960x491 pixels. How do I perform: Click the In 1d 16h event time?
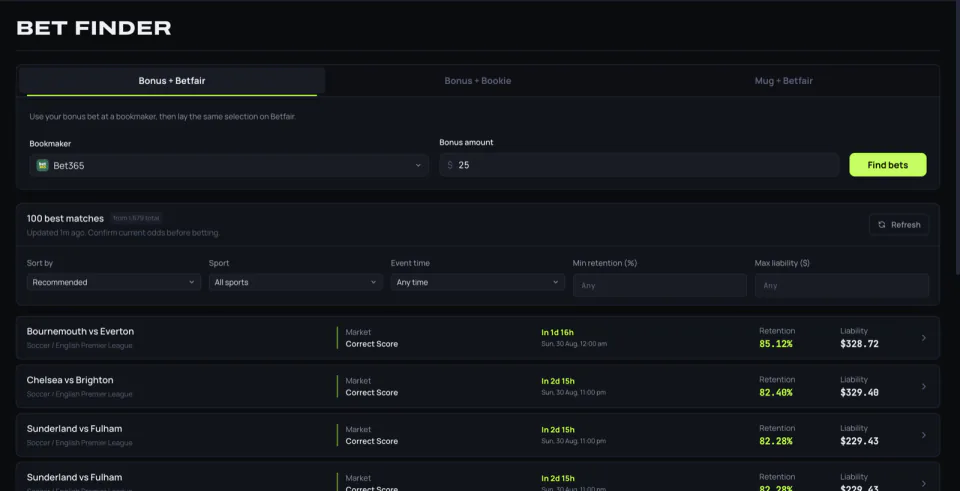click(x=558, y=332)
